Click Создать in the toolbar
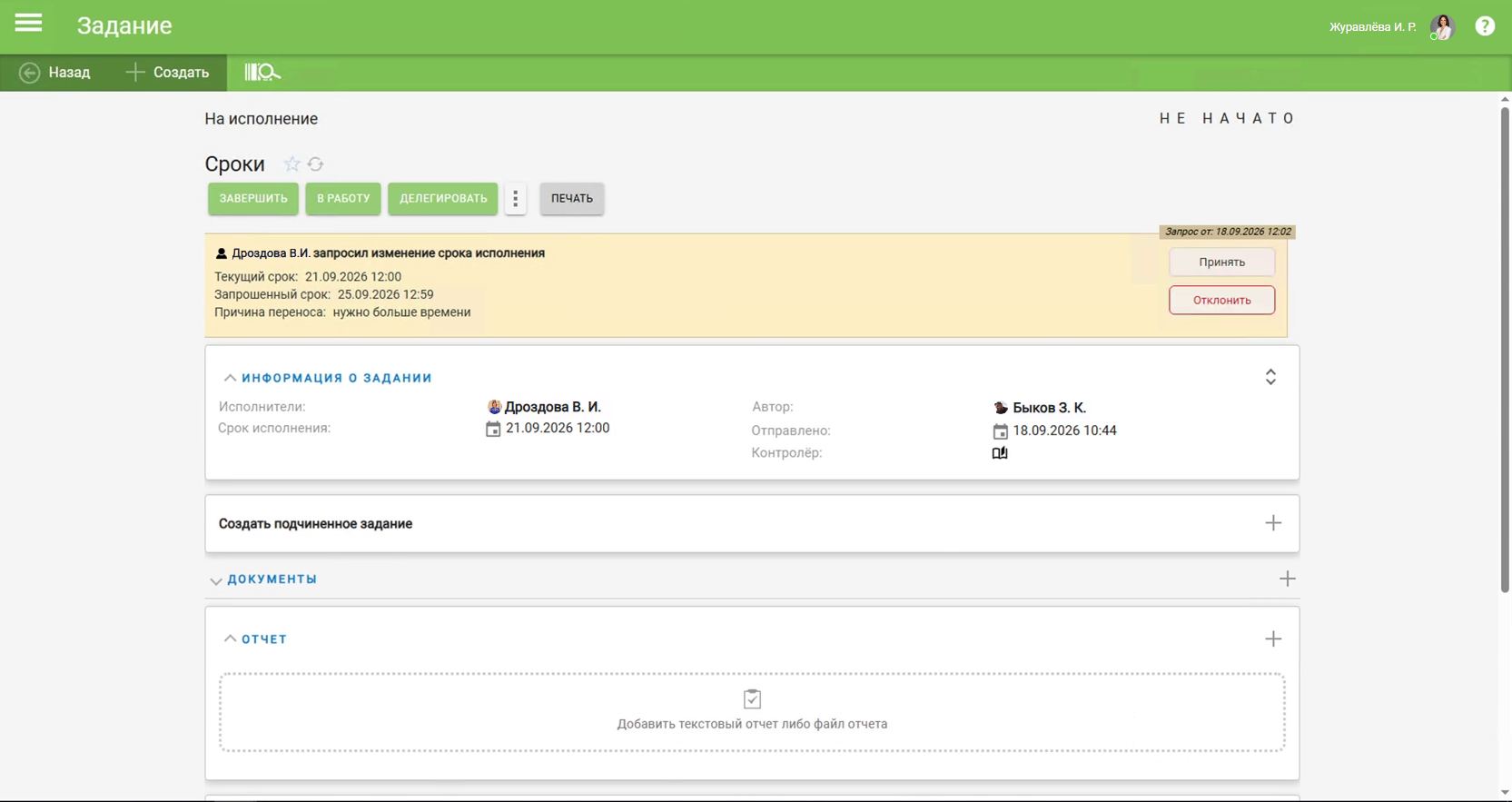The height and width of the screenshot is (802, 1512). click(x=167, y=73)
